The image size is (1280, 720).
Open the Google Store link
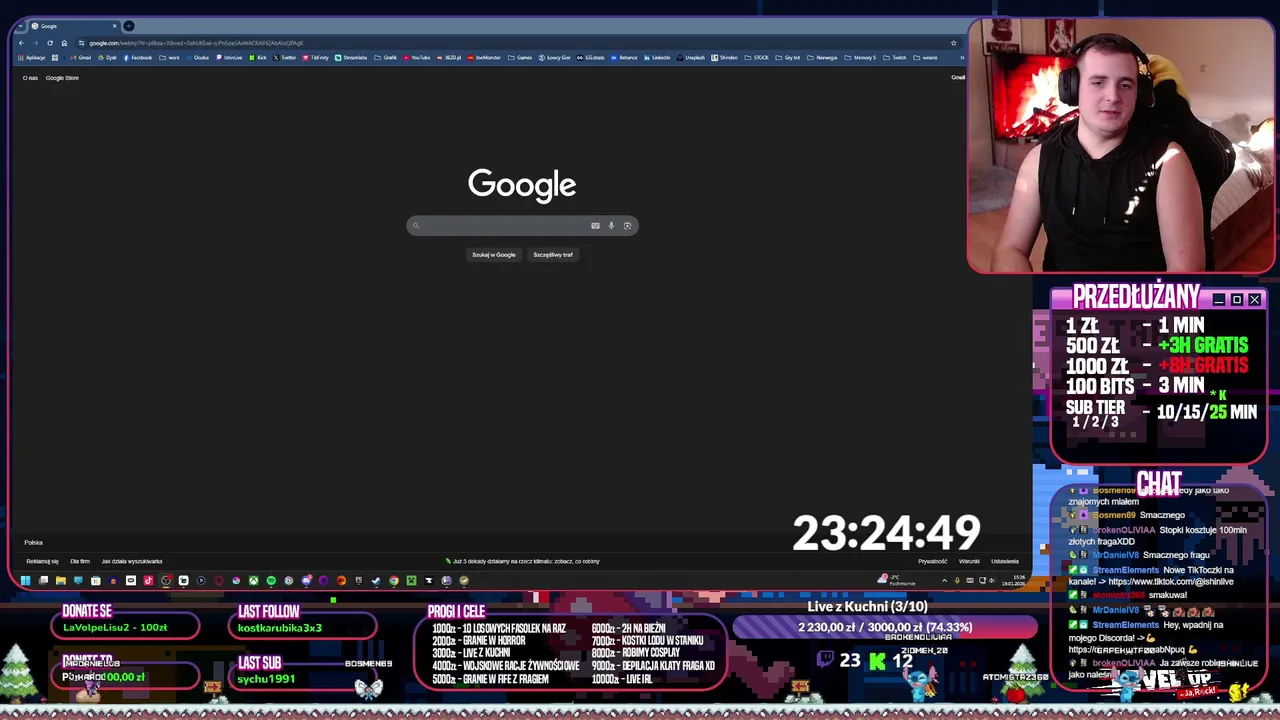(62, 78)
